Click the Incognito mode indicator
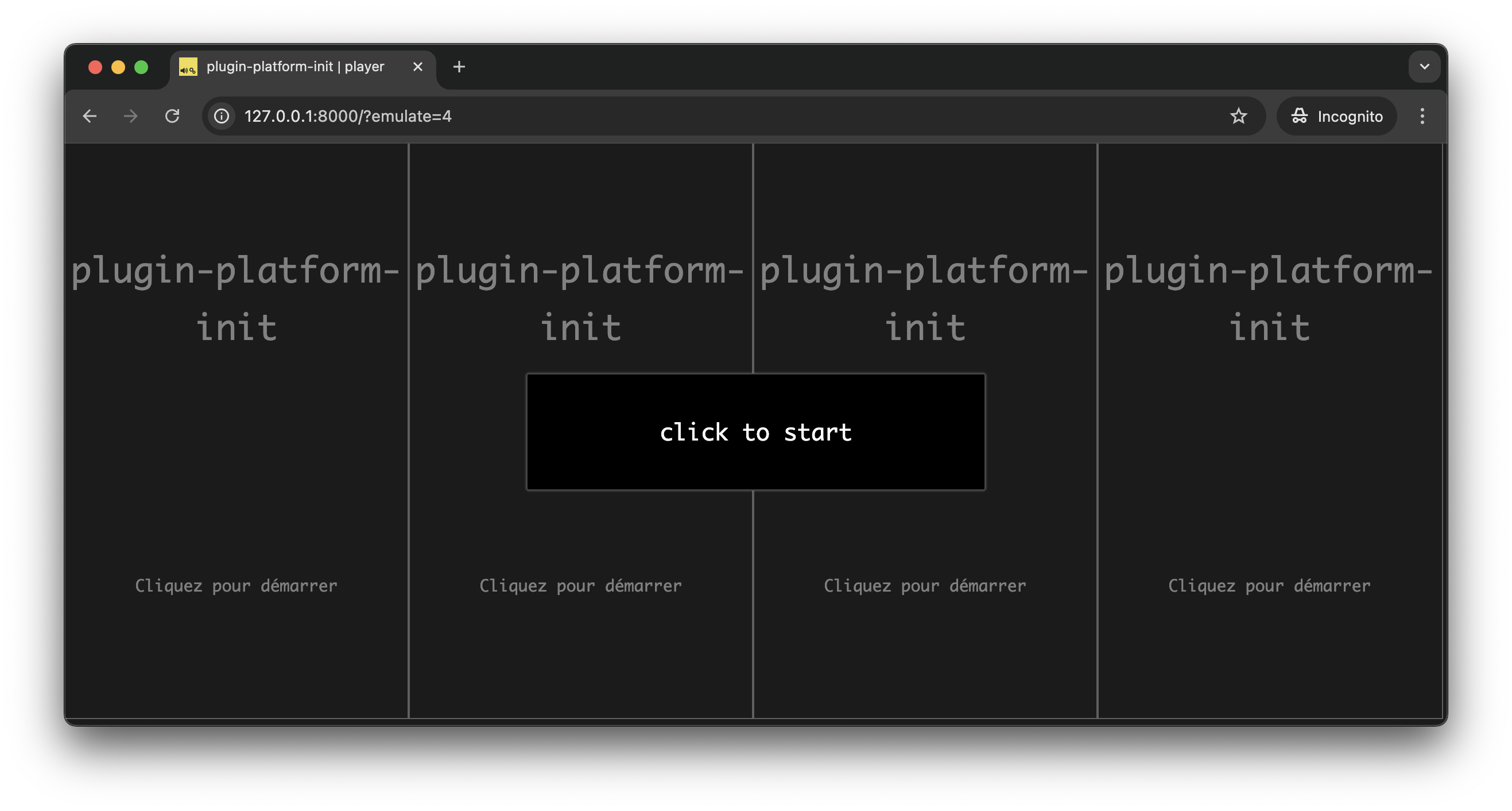This screenshot has width=1512, height=811. [1336, 115]
